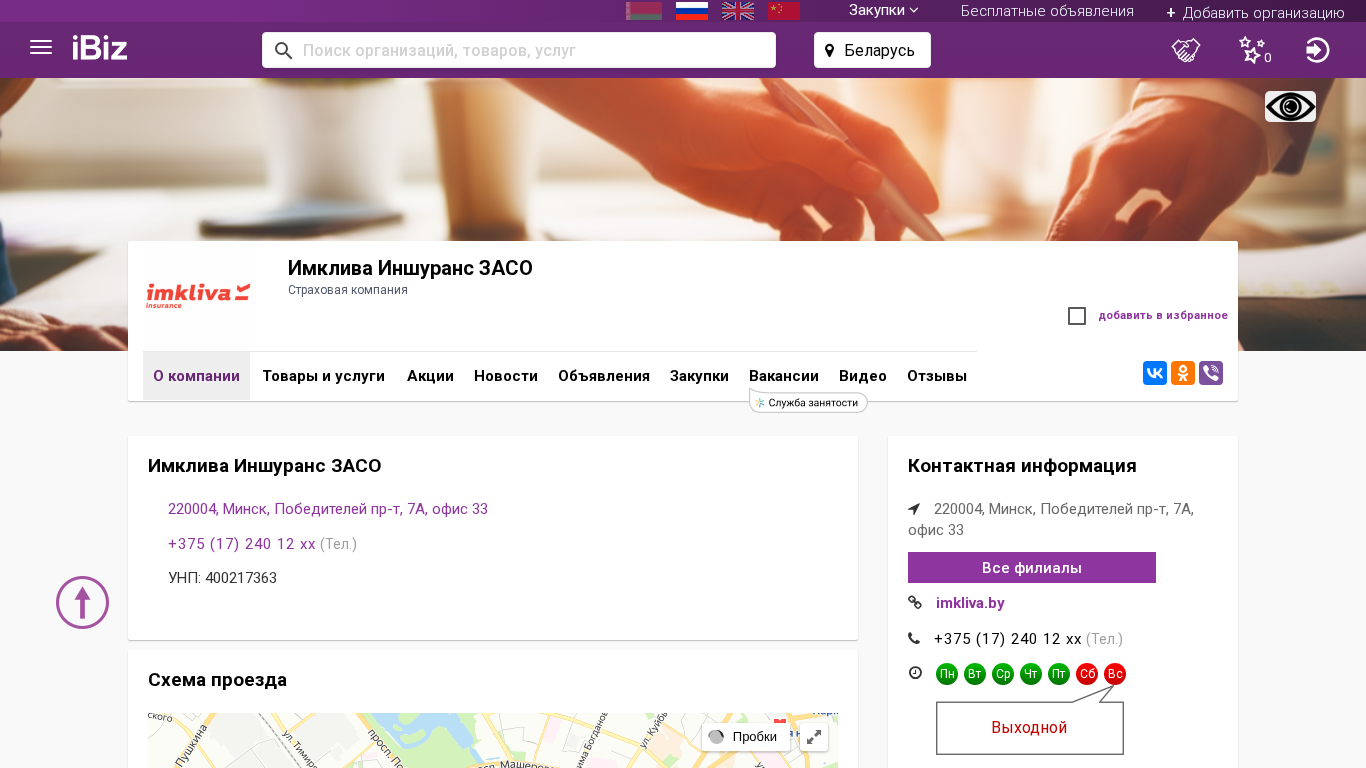Viewport: 1366px width, 768px height.
Task: Check the add to favorites checkbox
Action: (1077, 316)
